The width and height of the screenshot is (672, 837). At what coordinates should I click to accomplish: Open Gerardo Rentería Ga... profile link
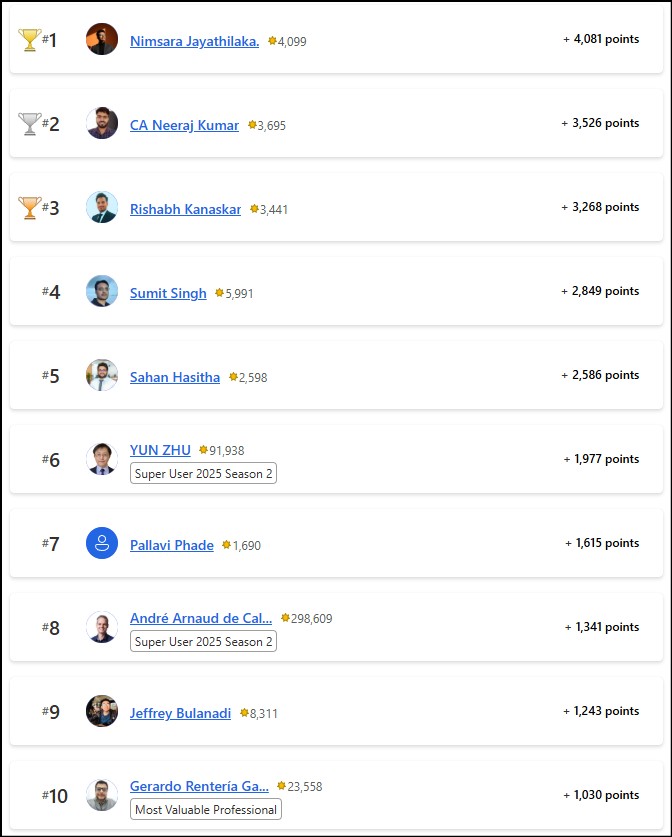(x=199, y=786)
